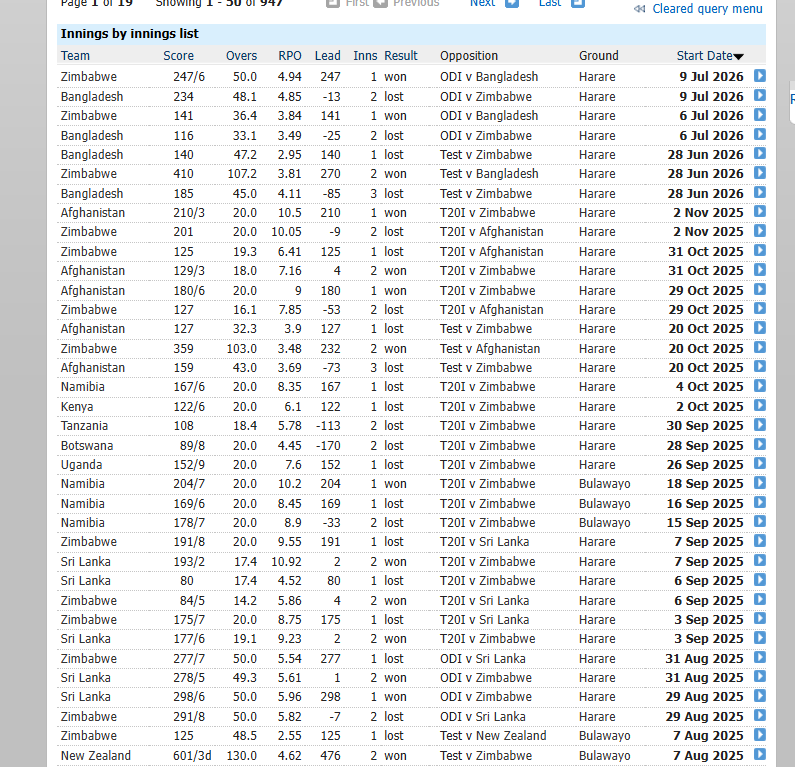The image size is (795, 767).
Task: Click the score 601/3d
Action: pyautogui.click(x=192, y=755)
